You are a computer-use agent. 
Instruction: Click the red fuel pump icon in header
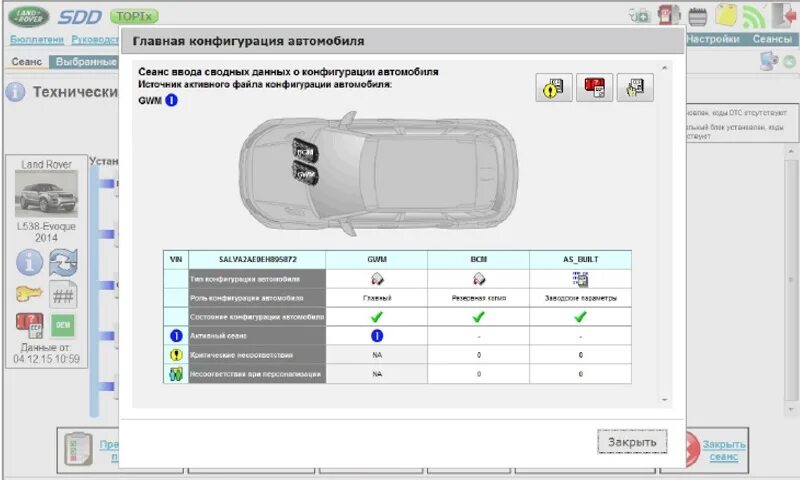click(668, 15)
